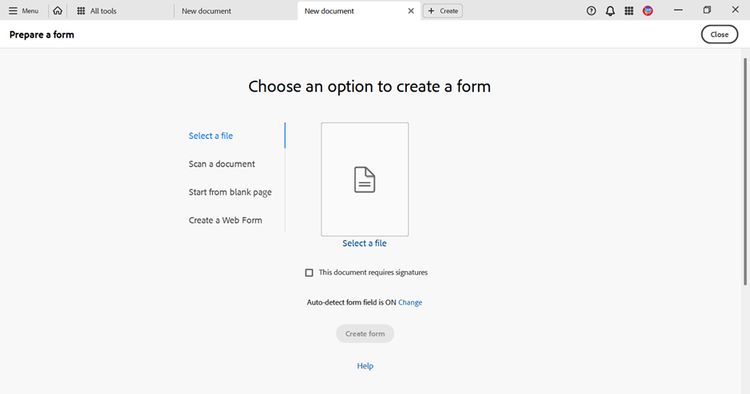This screenshot has width=750, height=394.
Task: Switch to first New document tab
Action: tap(206, 11)
